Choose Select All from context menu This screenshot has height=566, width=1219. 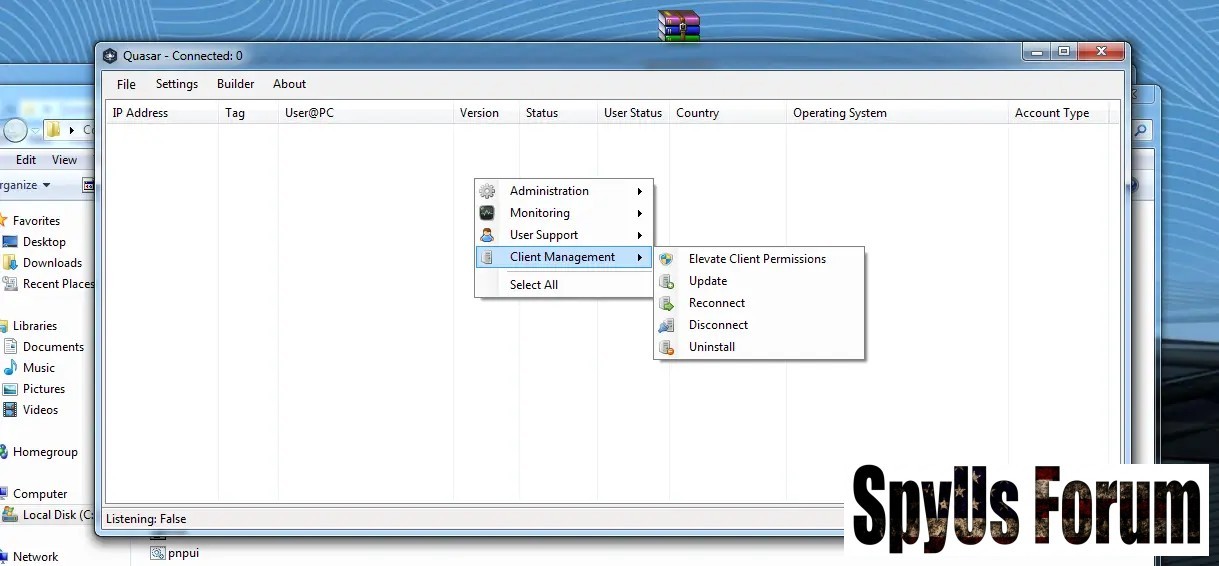534,285
